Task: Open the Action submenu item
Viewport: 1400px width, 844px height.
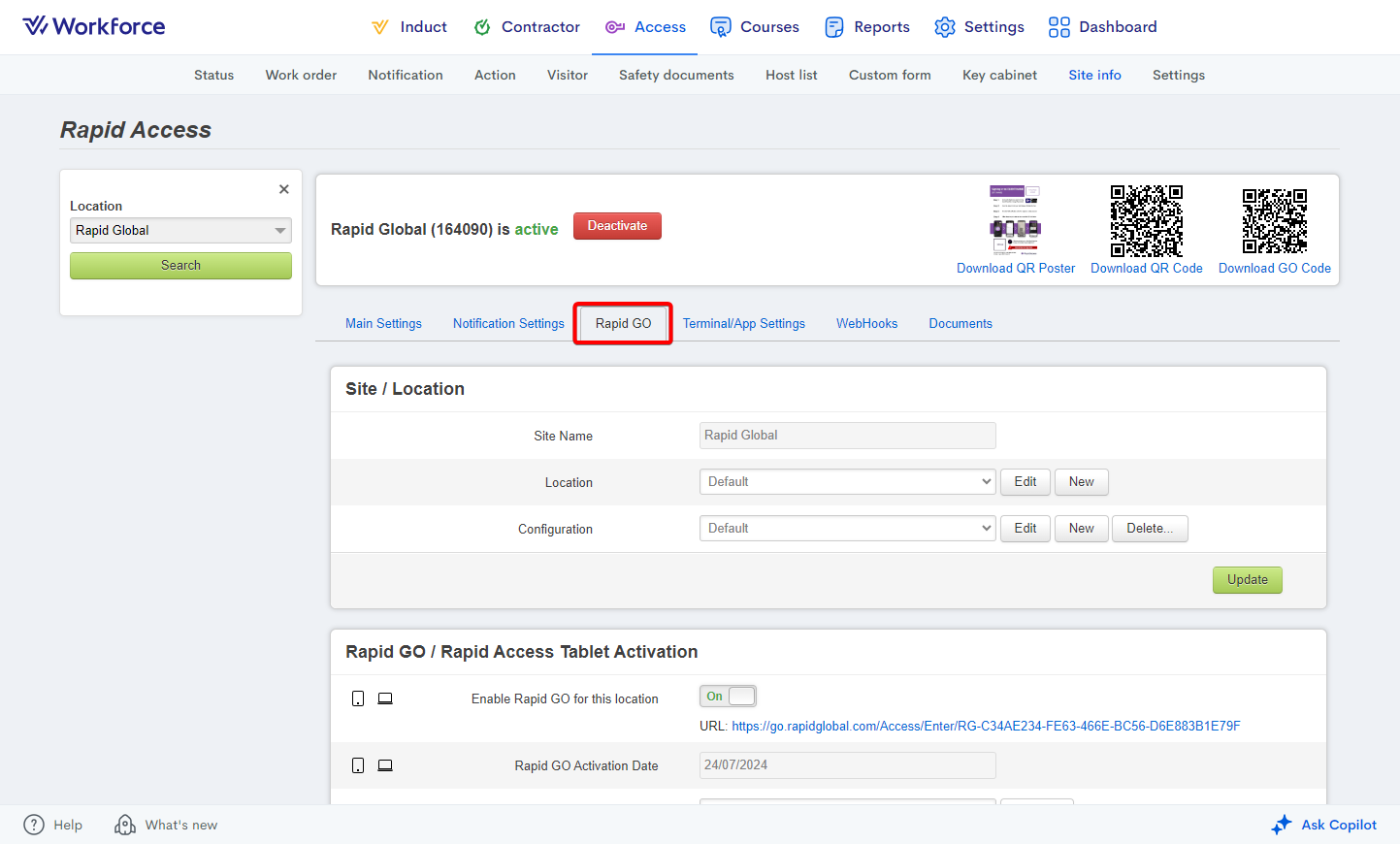Action: pyautogui.click(x=495, y=75)
